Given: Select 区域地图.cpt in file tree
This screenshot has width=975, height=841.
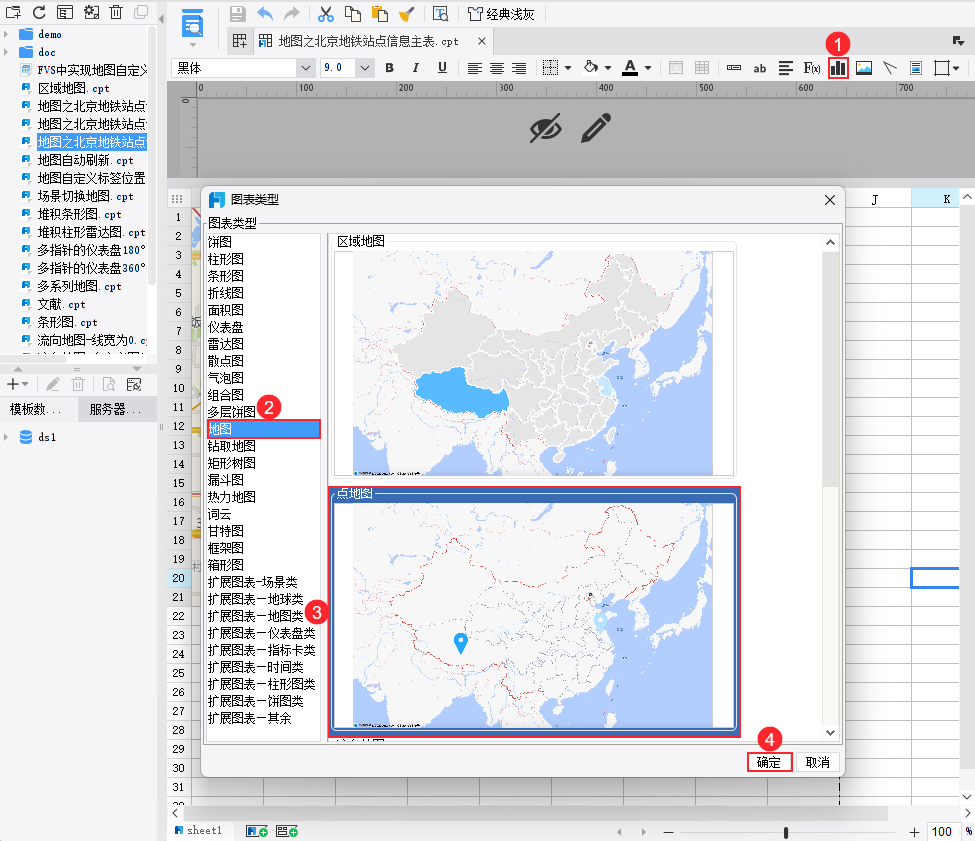Looking at the screenshot, I should click(73, 88).
